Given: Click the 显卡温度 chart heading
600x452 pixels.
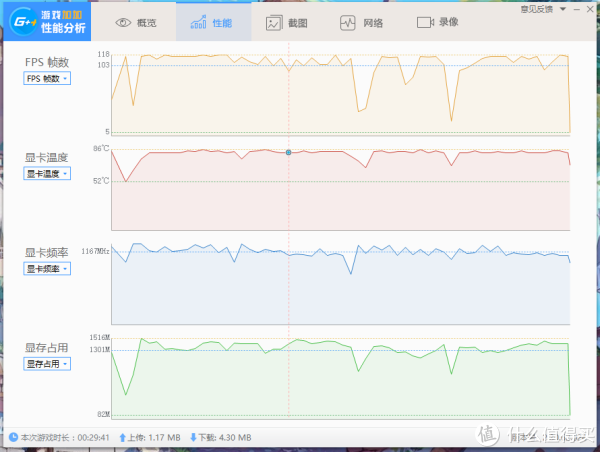Looking at the screenshot, I should 46,157.
